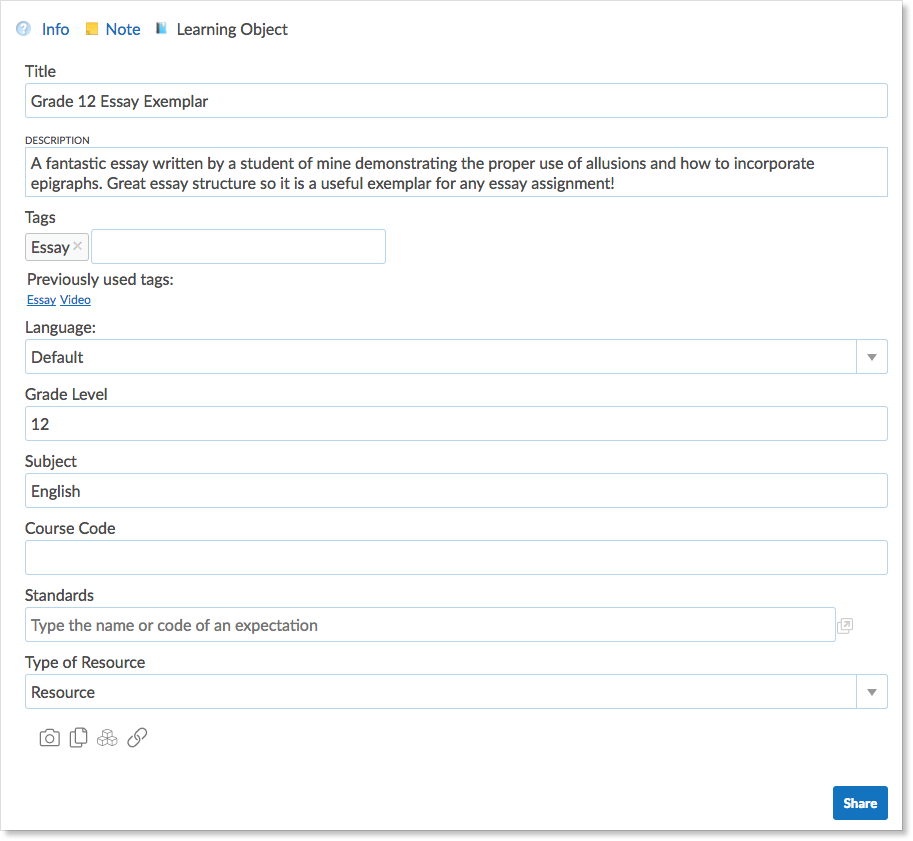Open the Language dropdown
Image resolution: width=913 pixels, height=841 pixels.
coord(871,356)
